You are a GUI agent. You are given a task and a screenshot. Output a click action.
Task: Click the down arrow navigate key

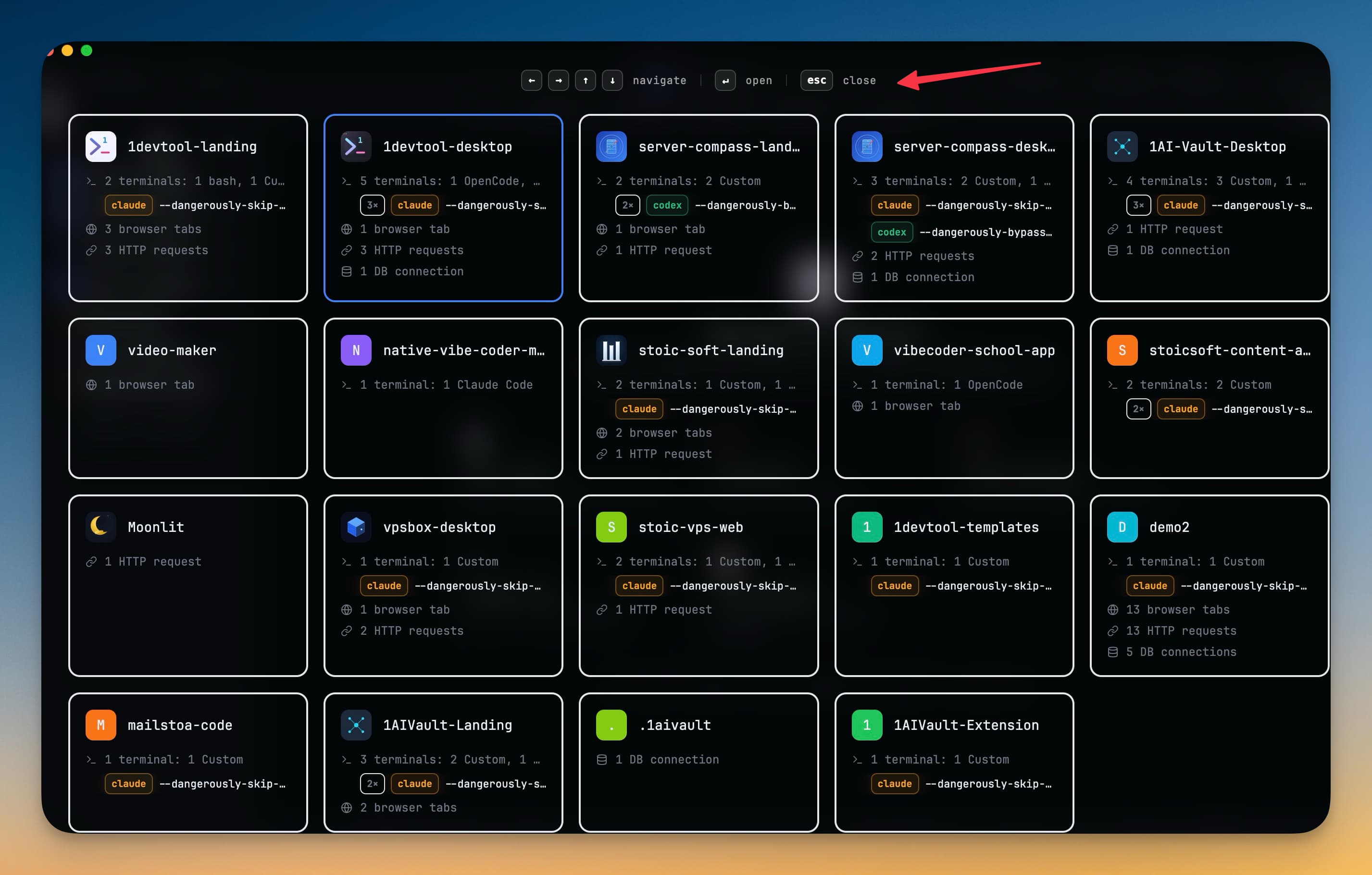(x=612, y=80)
